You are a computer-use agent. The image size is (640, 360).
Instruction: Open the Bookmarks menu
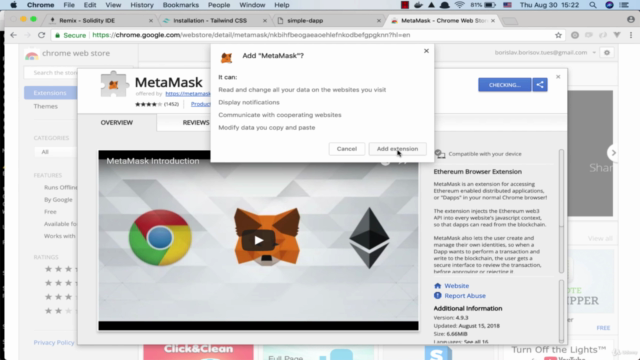(180, 5)
